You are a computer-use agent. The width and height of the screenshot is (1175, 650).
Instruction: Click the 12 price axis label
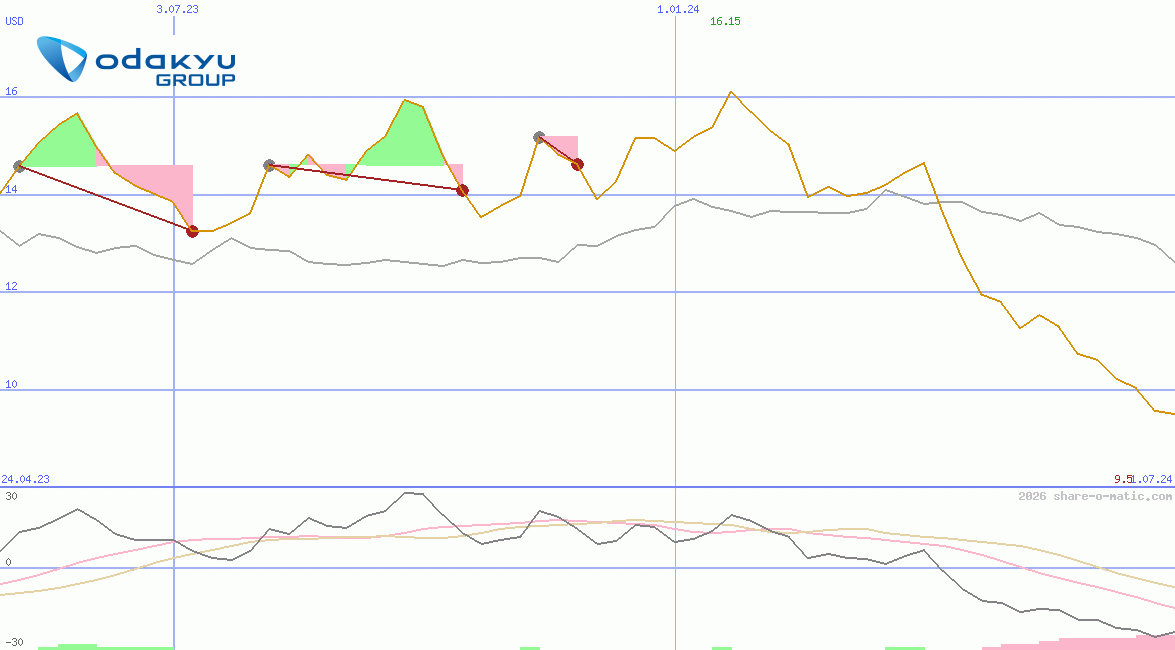point(12,287)
